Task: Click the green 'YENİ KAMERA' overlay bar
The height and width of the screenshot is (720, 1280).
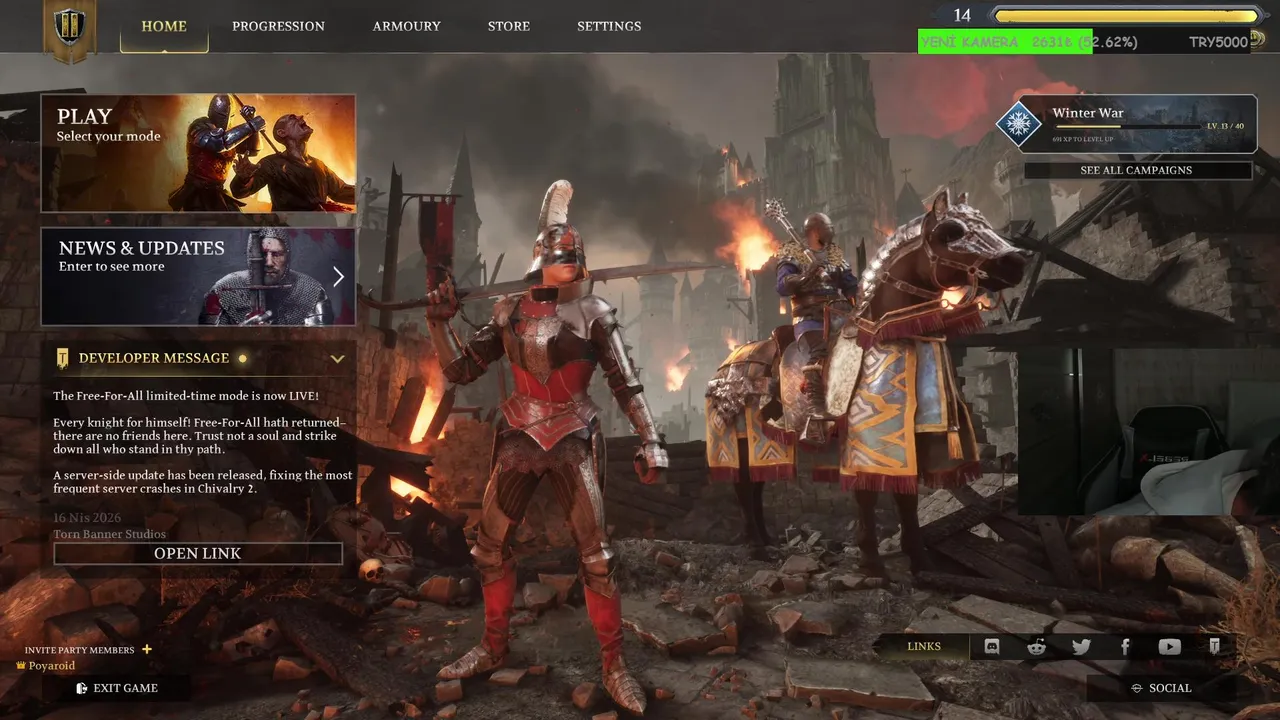Action: click(1005, 42)
